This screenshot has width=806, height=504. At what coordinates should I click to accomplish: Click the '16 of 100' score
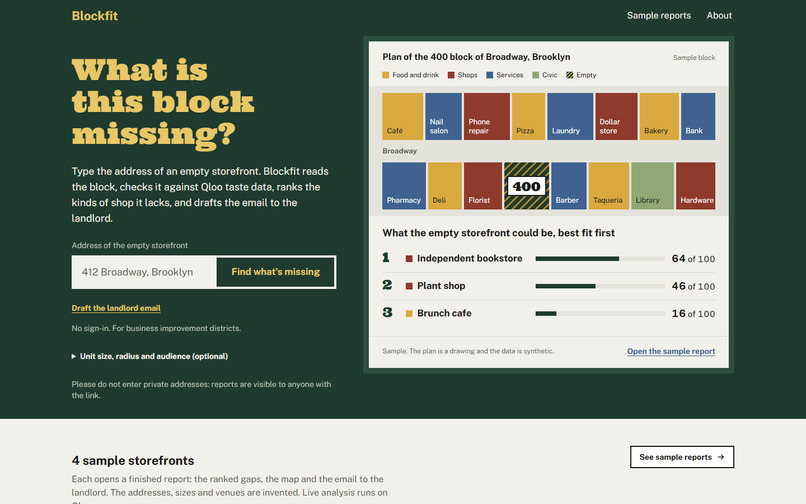[693, 313]
